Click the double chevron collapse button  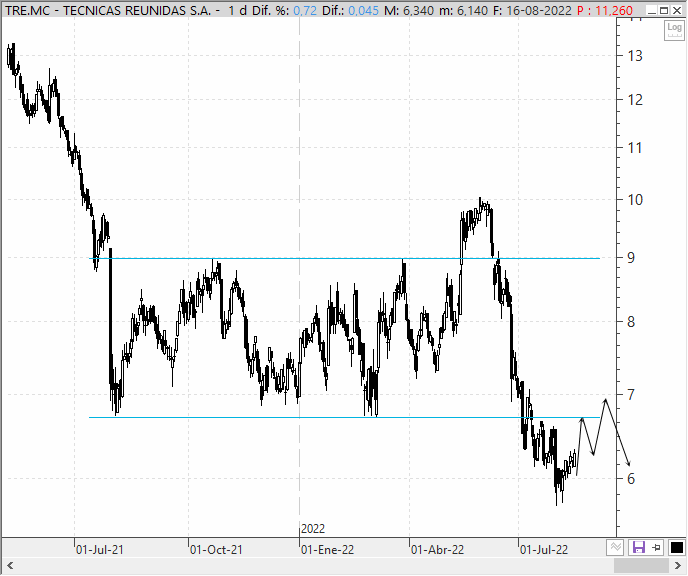616,547
